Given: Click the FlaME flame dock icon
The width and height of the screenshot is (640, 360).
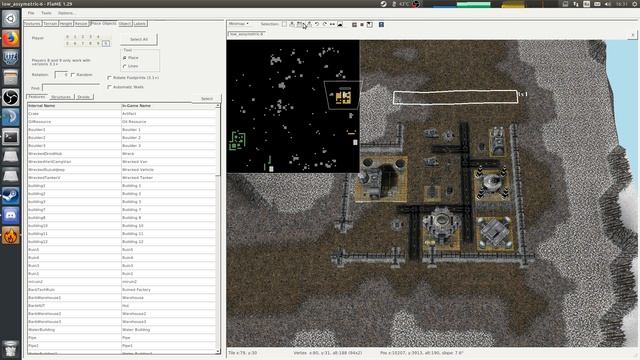Looking at the screenshot, I should coord(11,236).
